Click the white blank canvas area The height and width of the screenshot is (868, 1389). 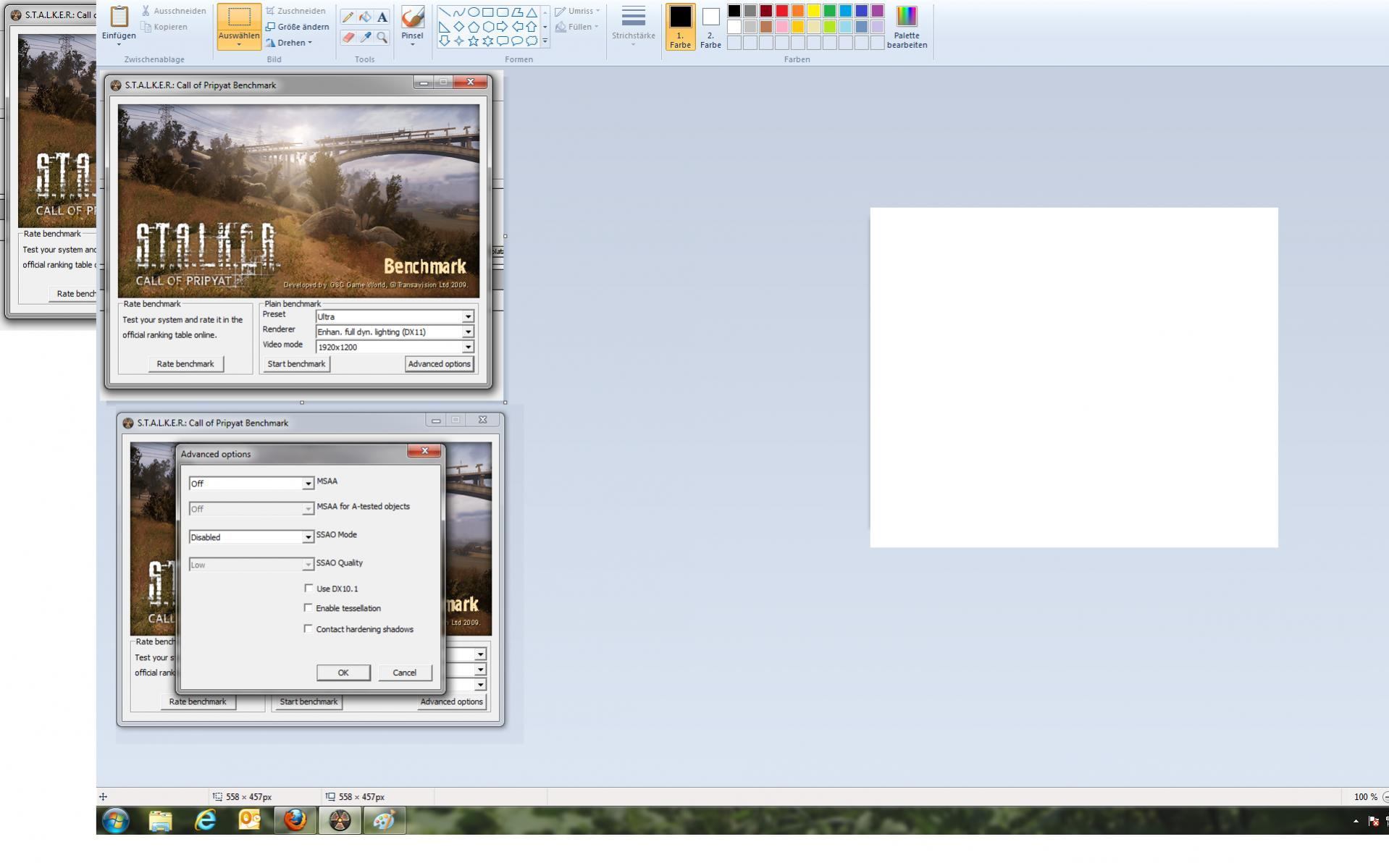pyautogui.click(x=1074, y=377)
